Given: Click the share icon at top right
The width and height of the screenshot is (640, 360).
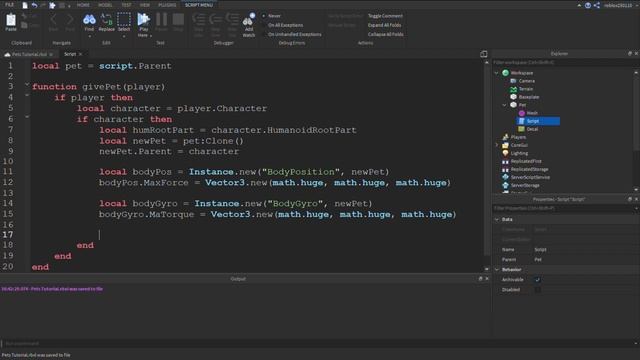Looking at the screenshot, I should coord(597,5).
